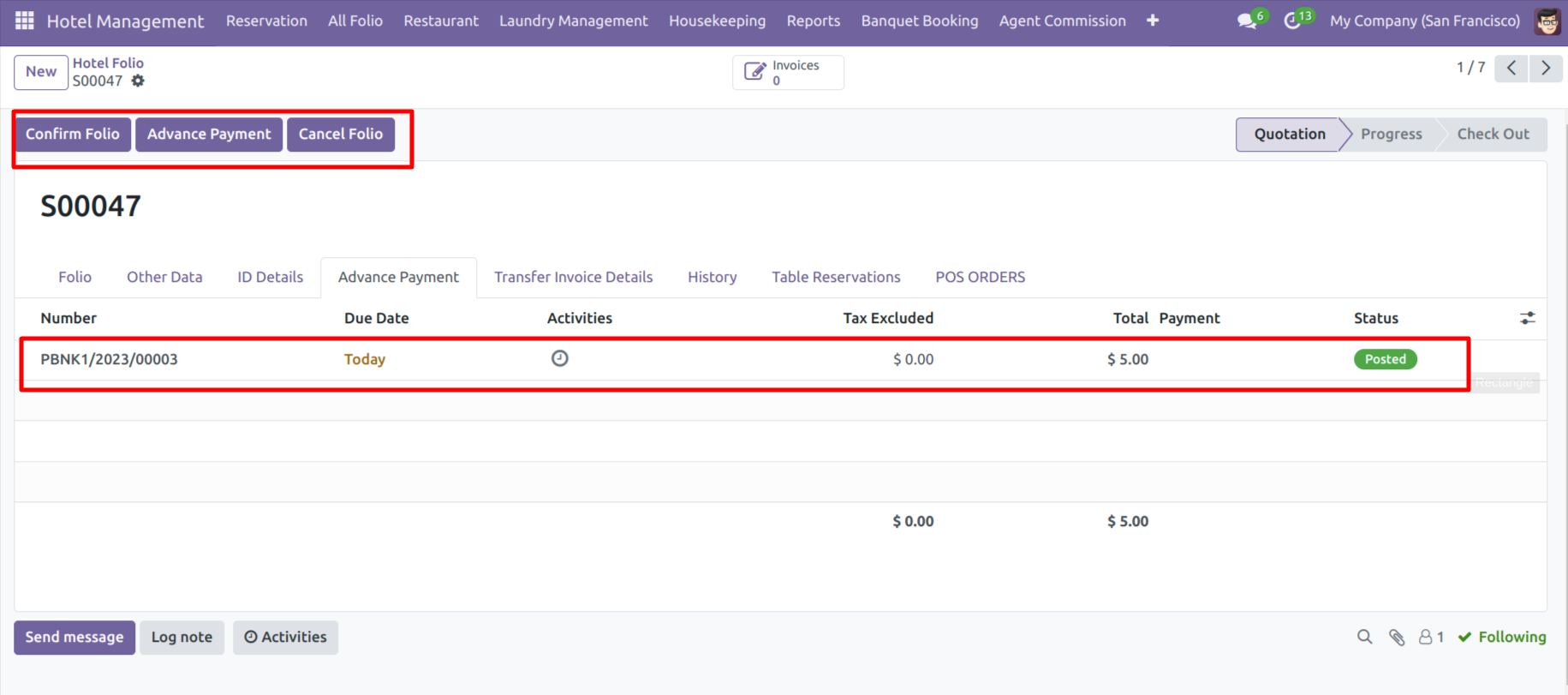
Task: Click the search magnifier icon in chatter
Action: pos(1364,637)
